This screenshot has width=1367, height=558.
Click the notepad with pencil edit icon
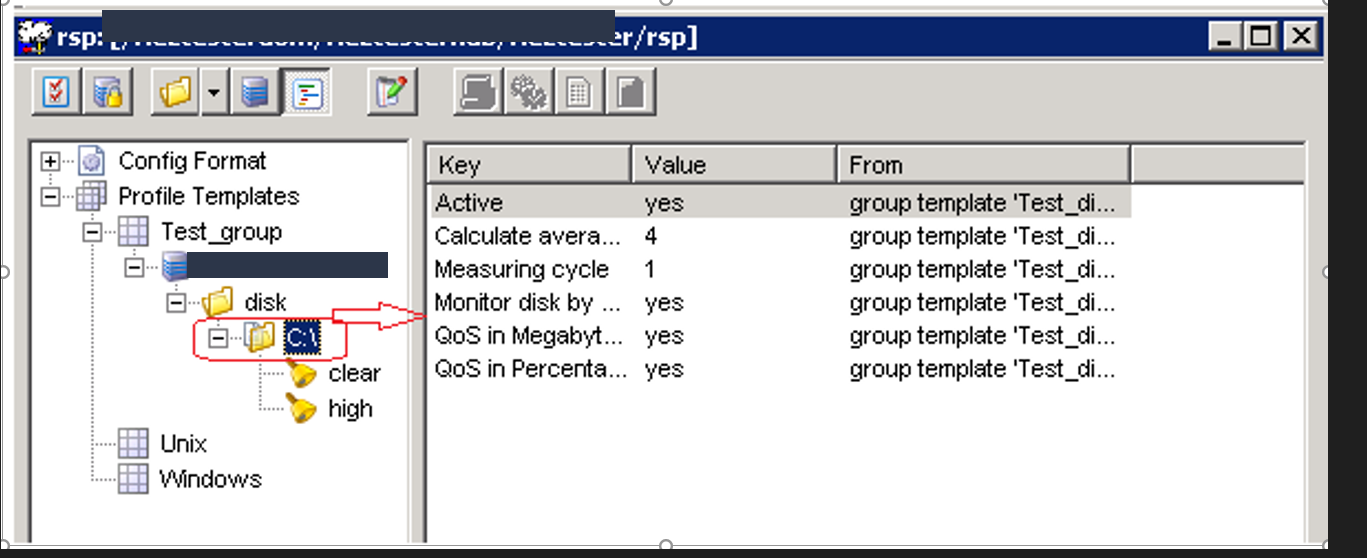pos(391,93)
